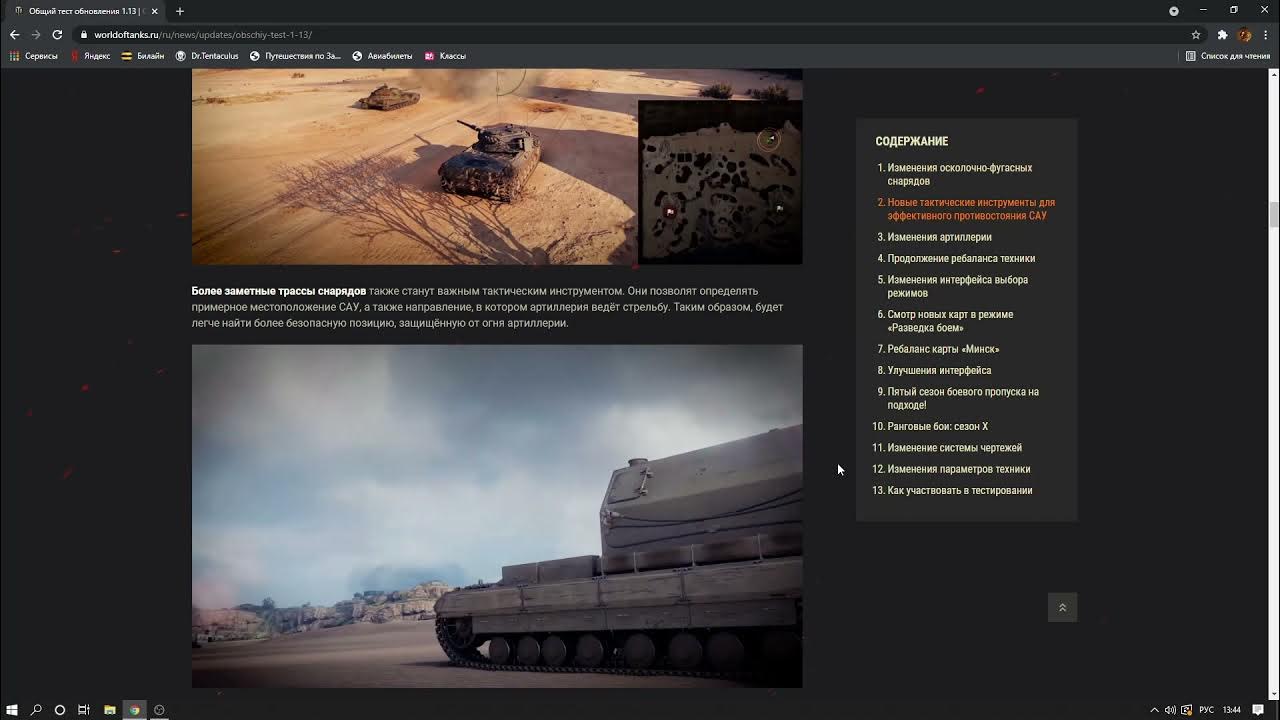The image size is (1280, 720).
Task: Go to Ребаланс карты «Минск» section
Action: click(943, 349)
